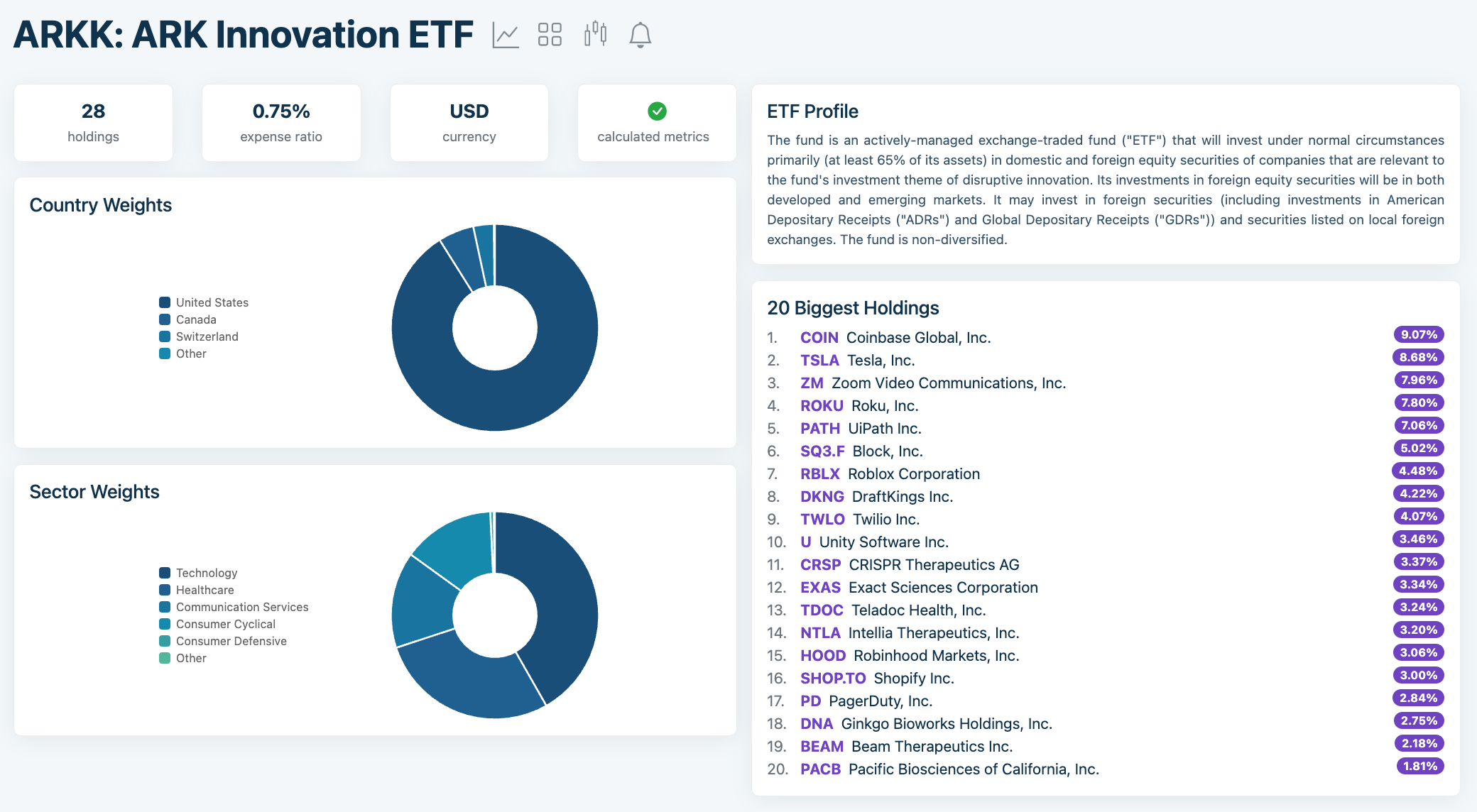Click the Technology legend color swatch

tap(164, 573)
